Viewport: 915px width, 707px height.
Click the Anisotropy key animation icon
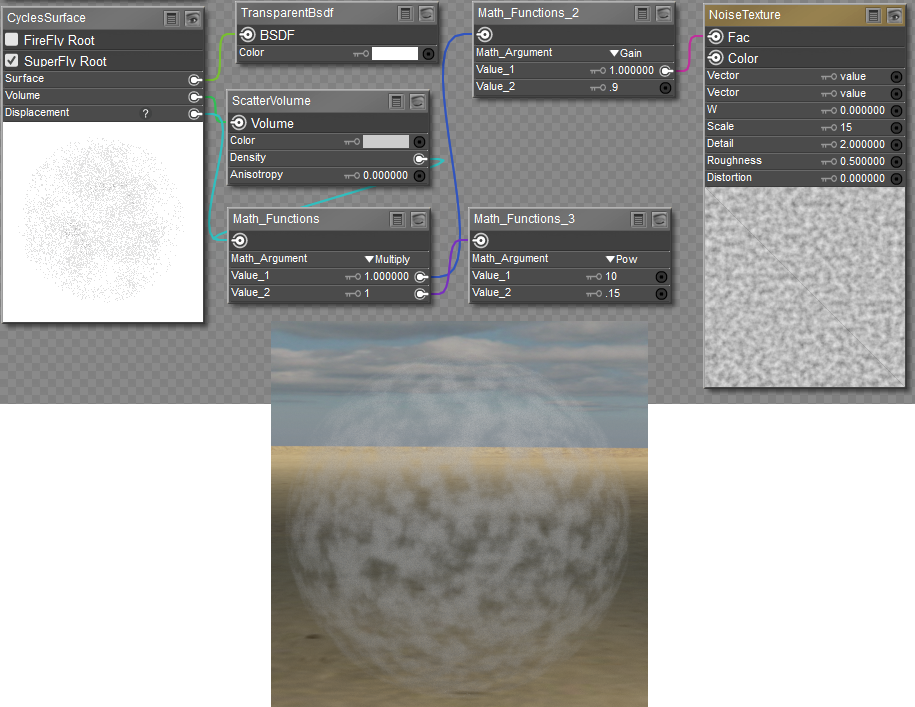pyautogui.click(x=352, y=175)
